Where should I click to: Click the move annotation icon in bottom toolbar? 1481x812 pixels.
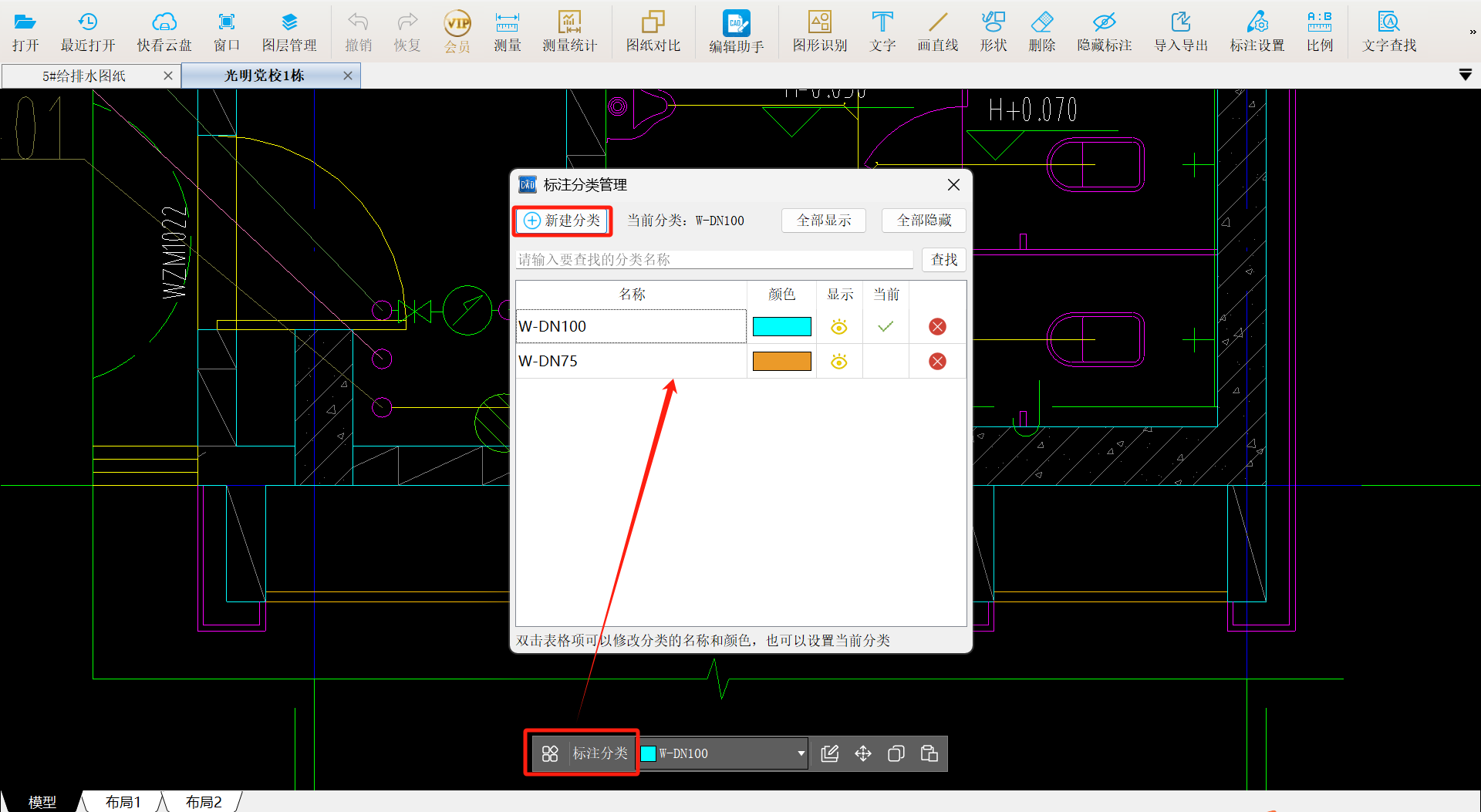pos(863,753)
